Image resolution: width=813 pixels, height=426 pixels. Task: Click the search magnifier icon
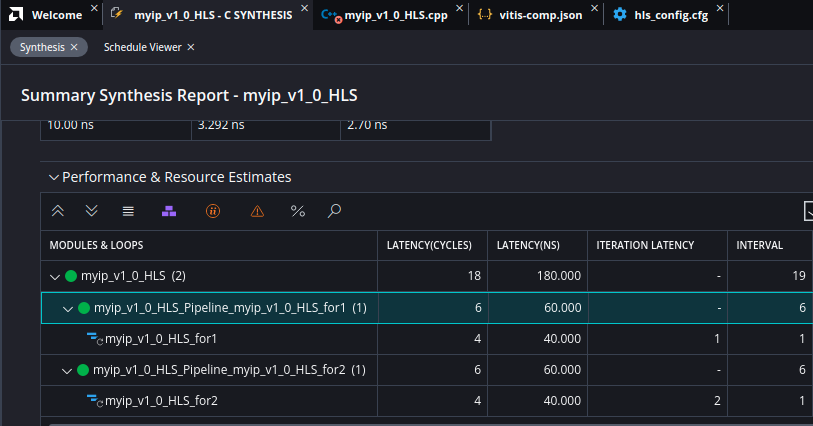pyautogui.click(x=335, y=211)
